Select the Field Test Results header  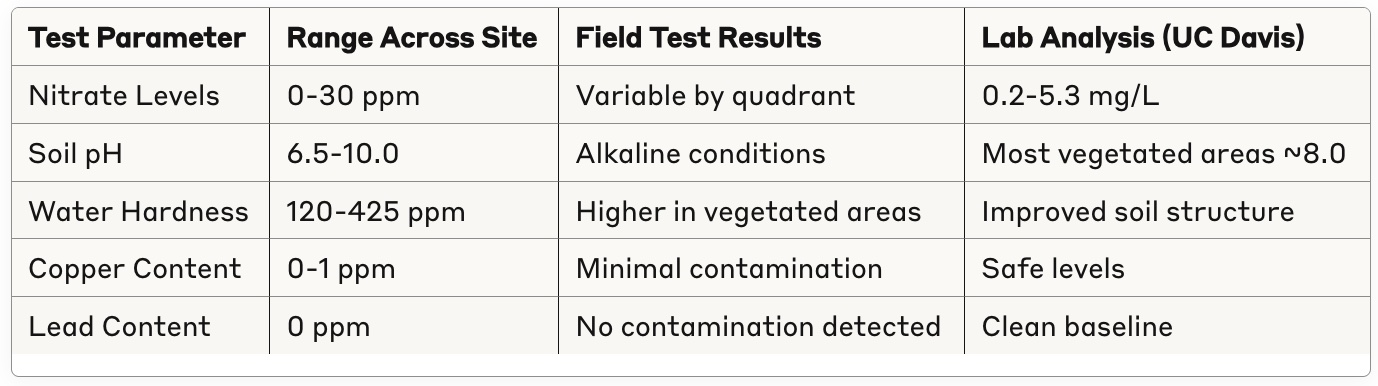point(698,38)
